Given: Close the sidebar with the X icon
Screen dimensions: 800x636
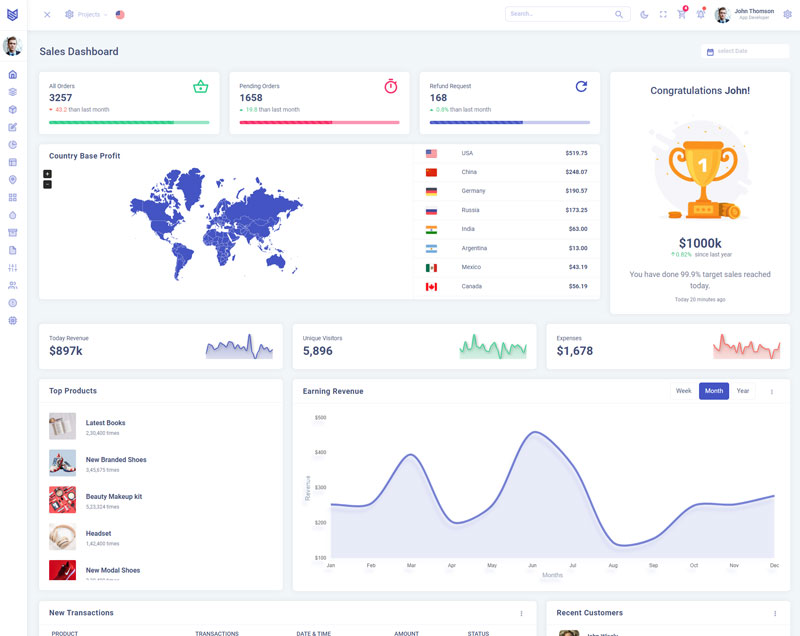Looking at the screenshot, I should (47, 14).
